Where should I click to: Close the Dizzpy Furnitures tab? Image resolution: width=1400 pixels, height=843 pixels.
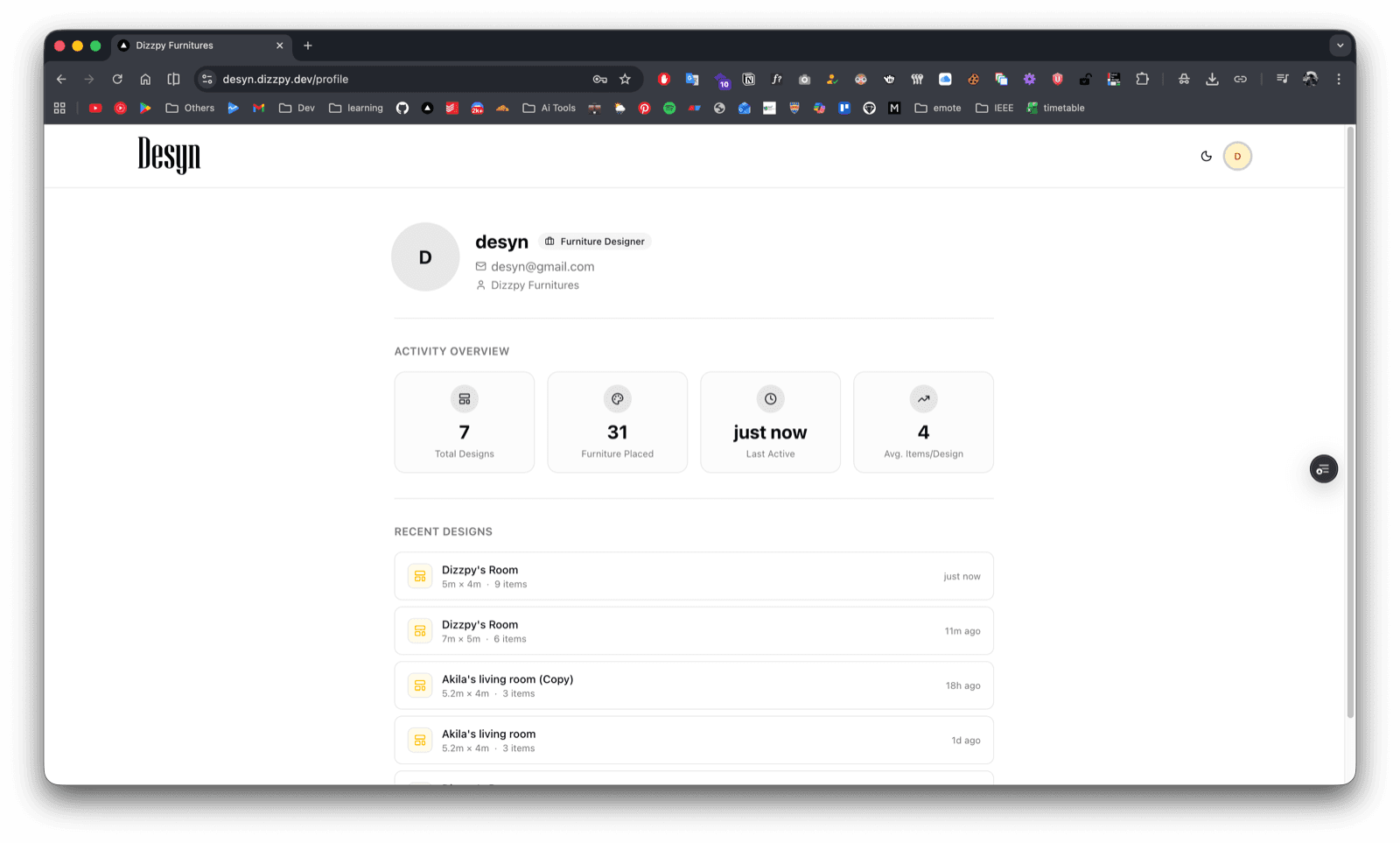click(x=280, y=46)
